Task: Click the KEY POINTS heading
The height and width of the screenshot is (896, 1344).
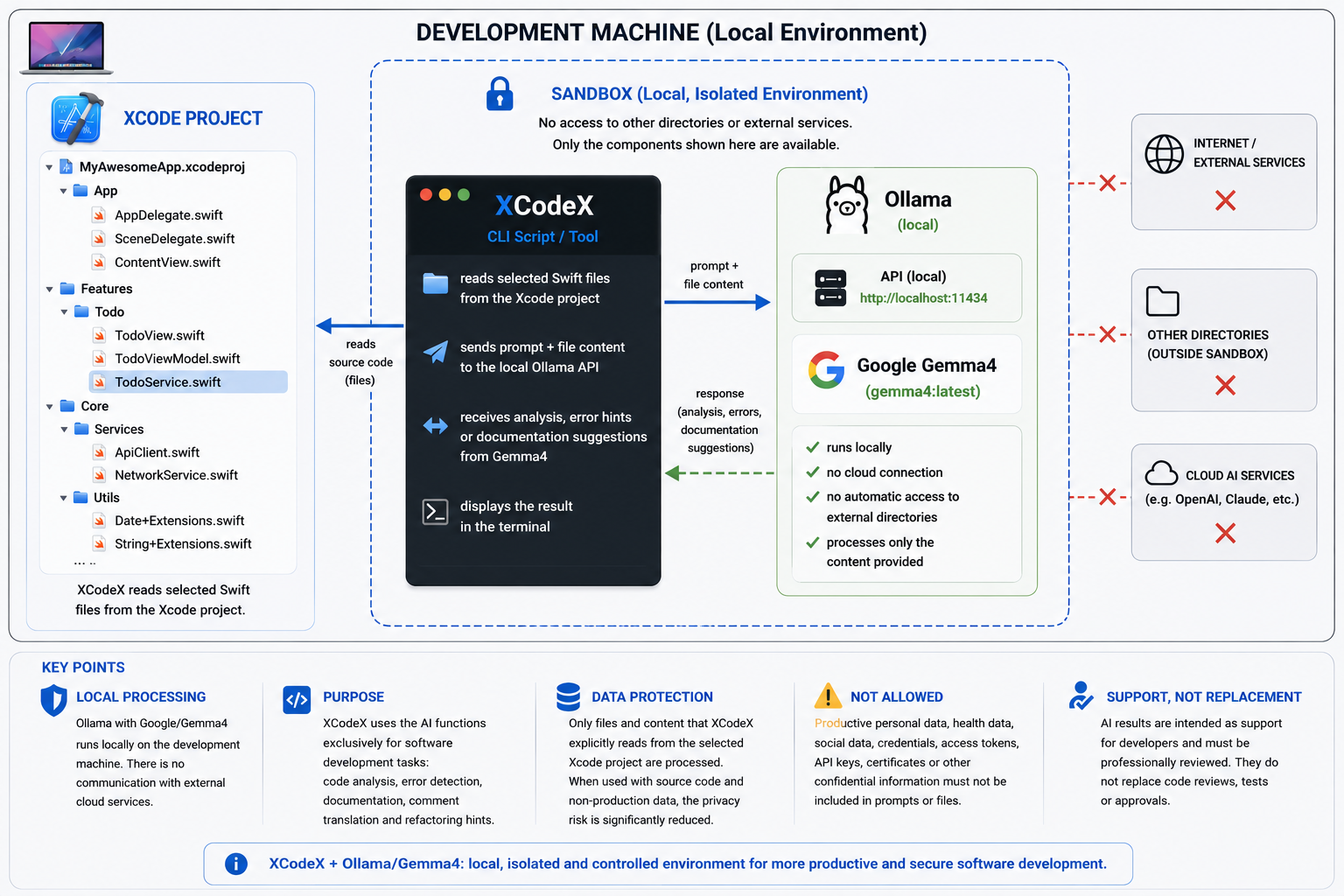Action: (83, 668)
